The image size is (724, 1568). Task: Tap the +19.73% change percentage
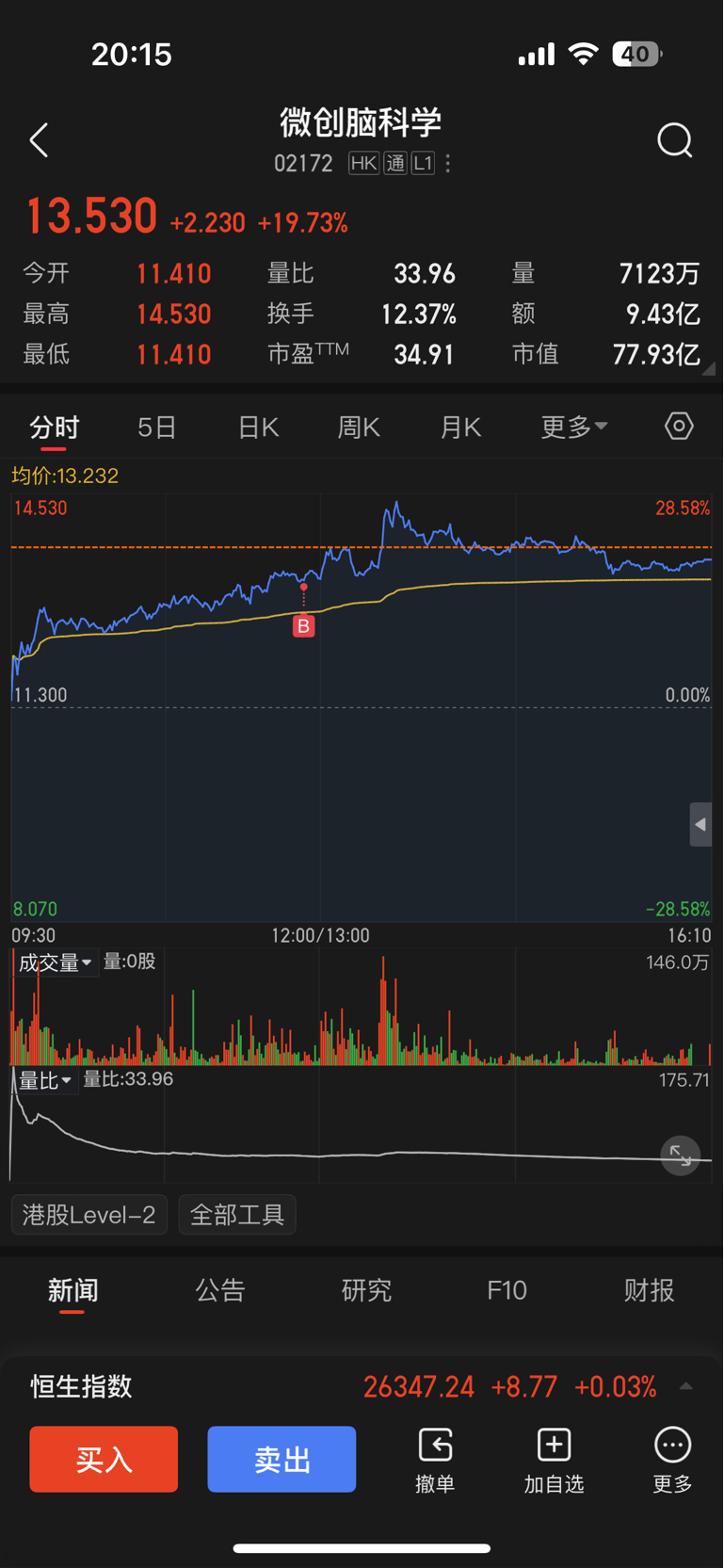[x=302, y=223]
